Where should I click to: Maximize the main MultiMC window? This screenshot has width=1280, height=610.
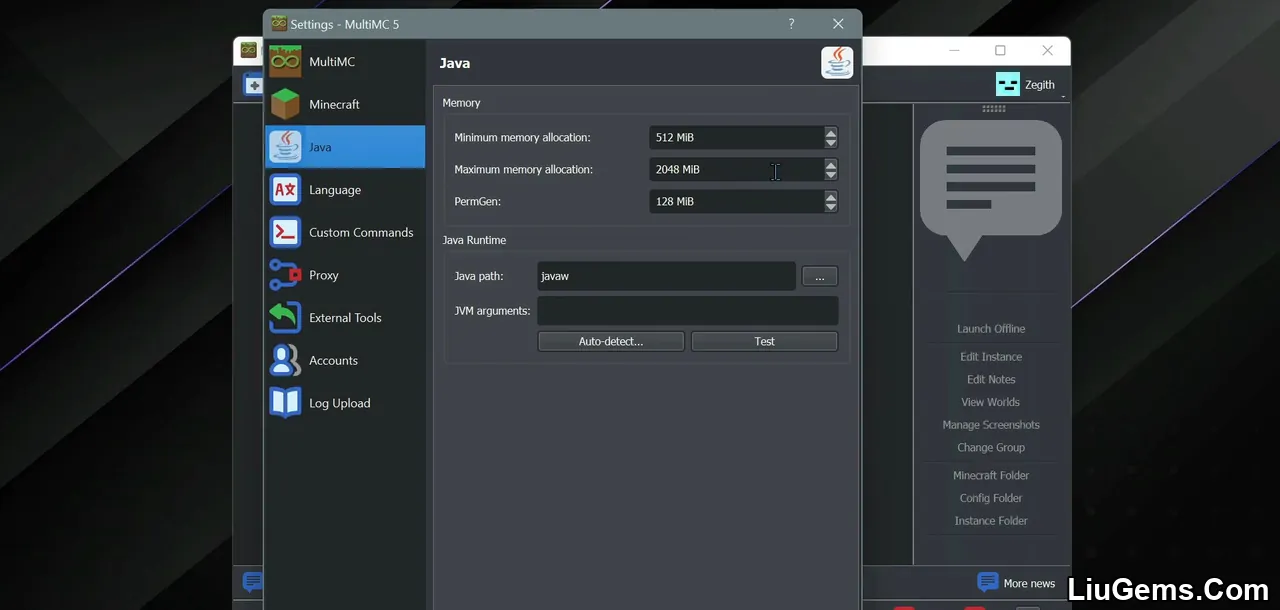1000,51
